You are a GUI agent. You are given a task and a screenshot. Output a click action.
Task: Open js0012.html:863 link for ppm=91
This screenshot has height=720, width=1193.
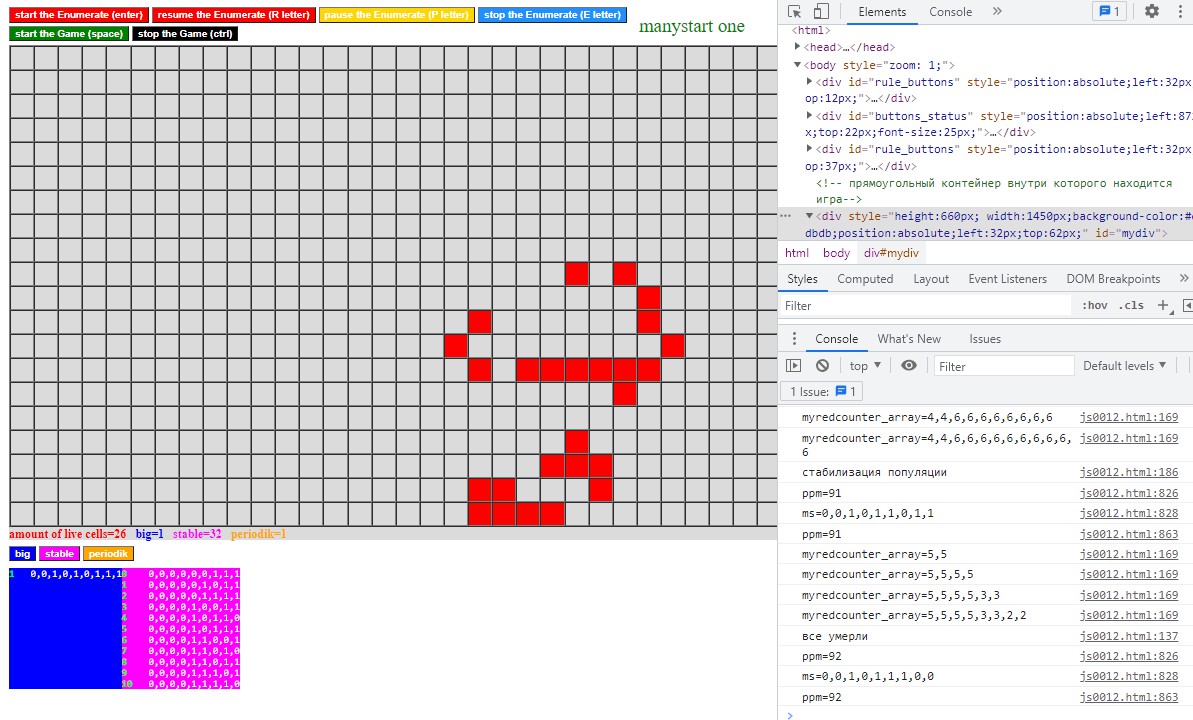click(1128, 534)
